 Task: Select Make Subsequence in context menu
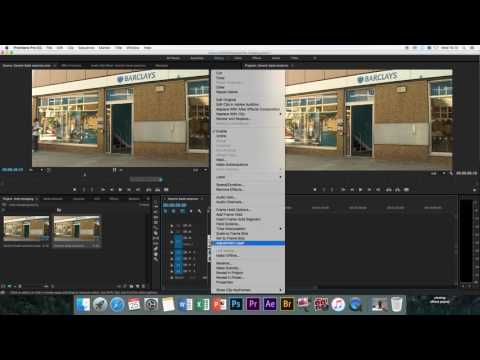248,165
